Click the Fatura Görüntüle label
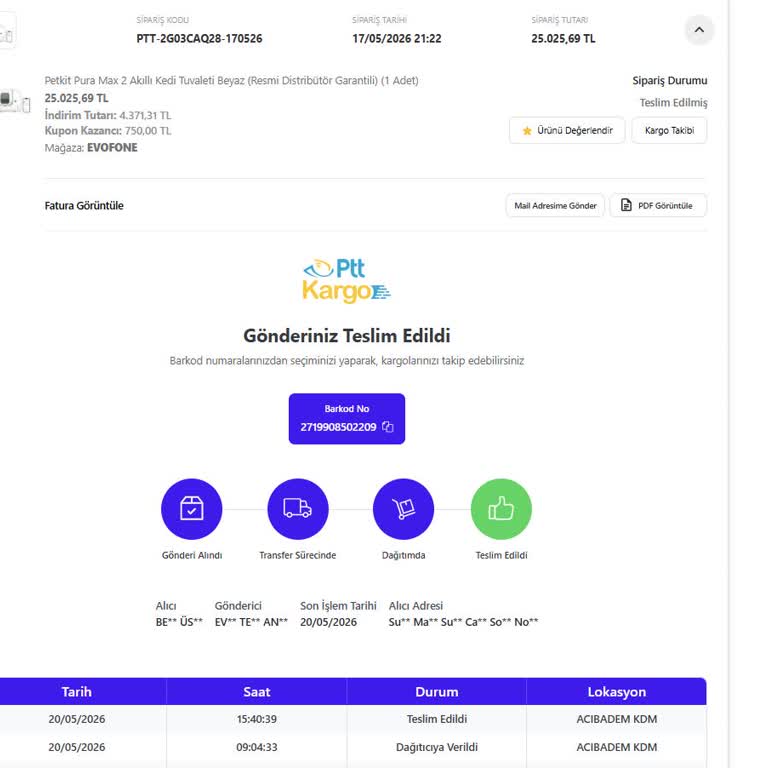 point(84,206)
